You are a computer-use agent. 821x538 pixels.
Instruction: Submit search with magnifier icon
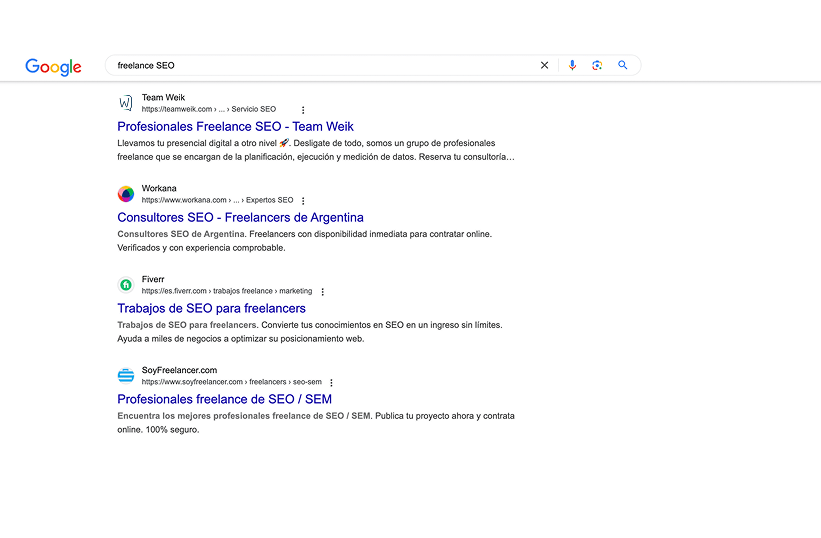pyautogui.click(x=623, y=65)
